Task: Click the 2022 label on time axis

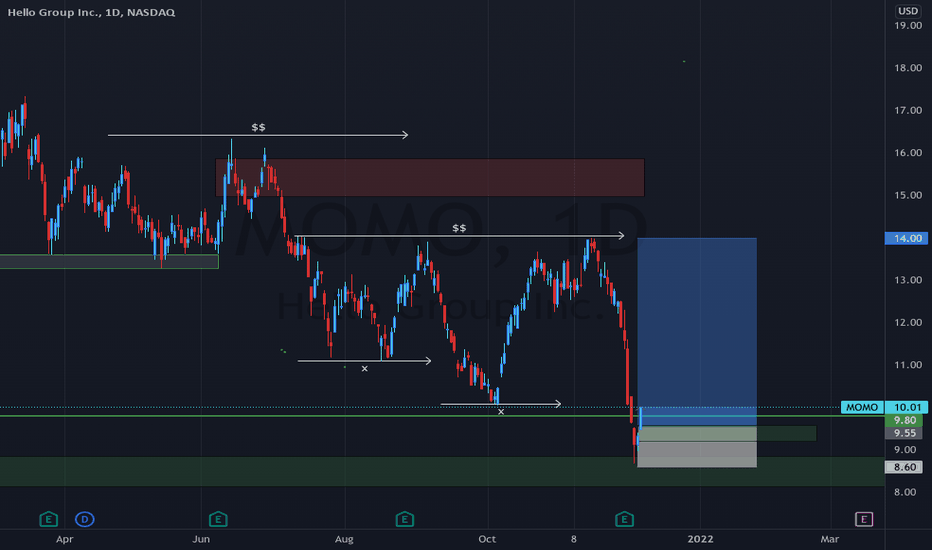Action: click(x=700, y=539)
